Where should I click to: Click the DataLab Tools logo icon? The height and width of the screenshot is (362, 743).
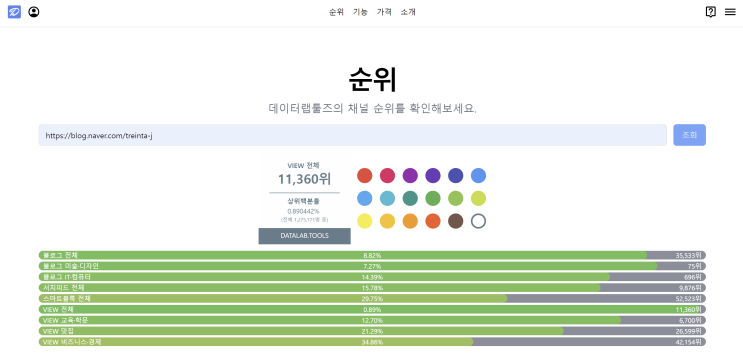[x=14, y=12]
